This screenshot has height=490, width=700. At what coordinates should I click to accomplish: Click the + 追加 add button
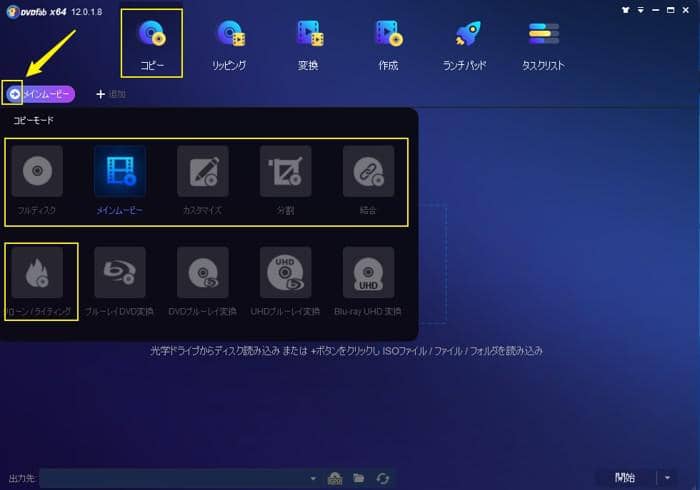click(x=110, y=94)
